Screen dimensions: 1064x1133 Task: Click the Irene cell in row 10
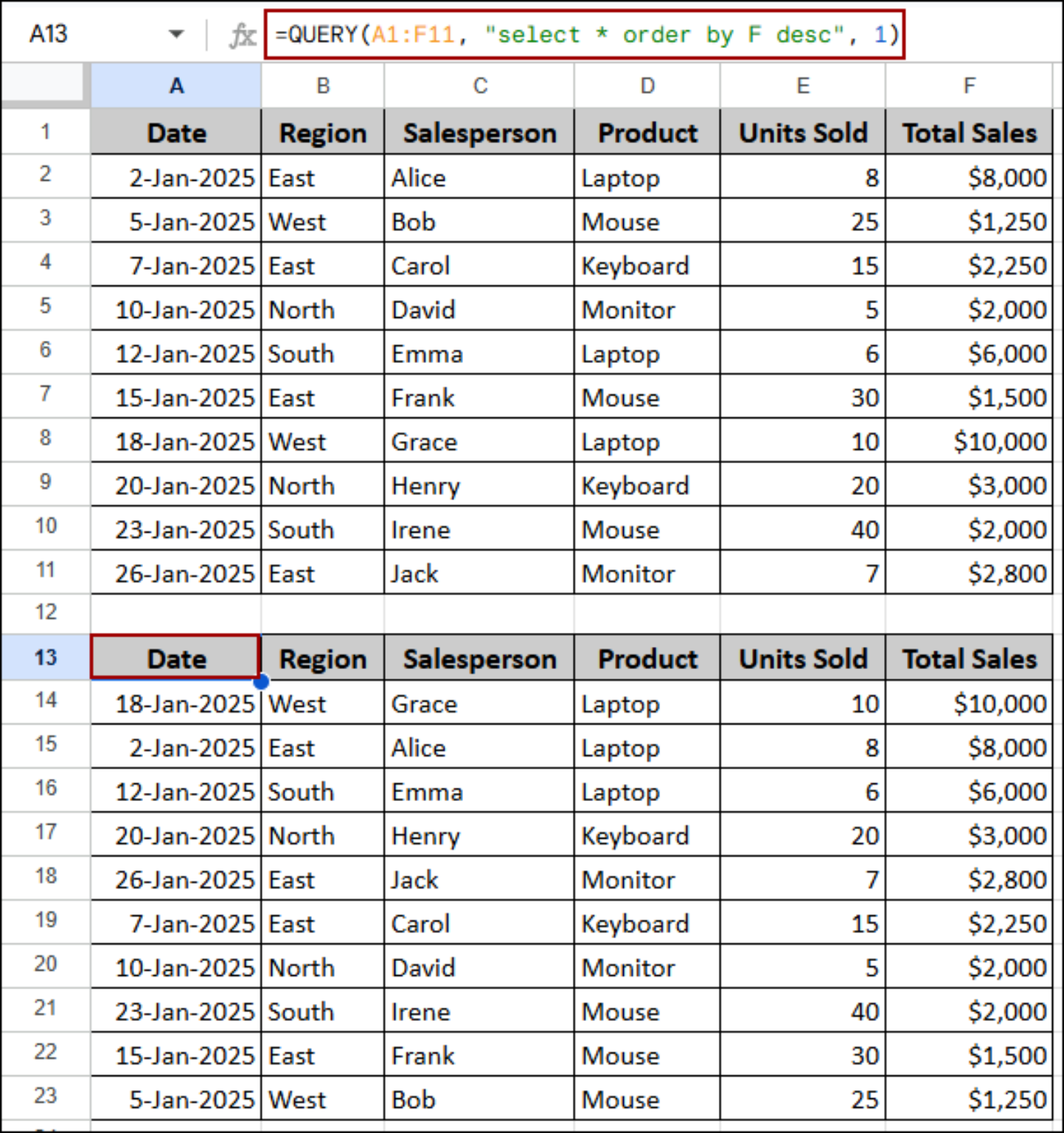[479, 529]
